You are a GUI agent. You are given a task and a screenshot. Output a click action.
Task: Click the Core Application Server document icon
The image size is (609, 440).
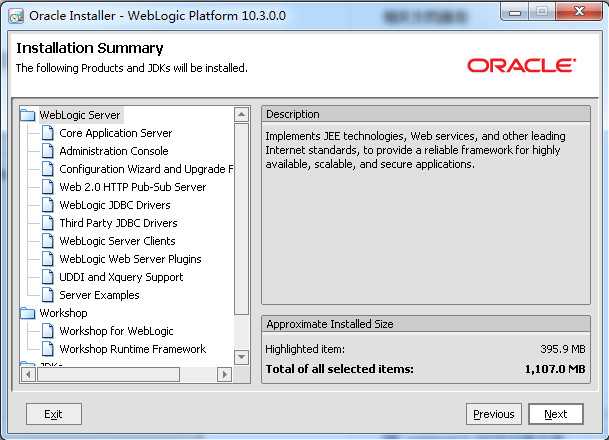point(48,133)
